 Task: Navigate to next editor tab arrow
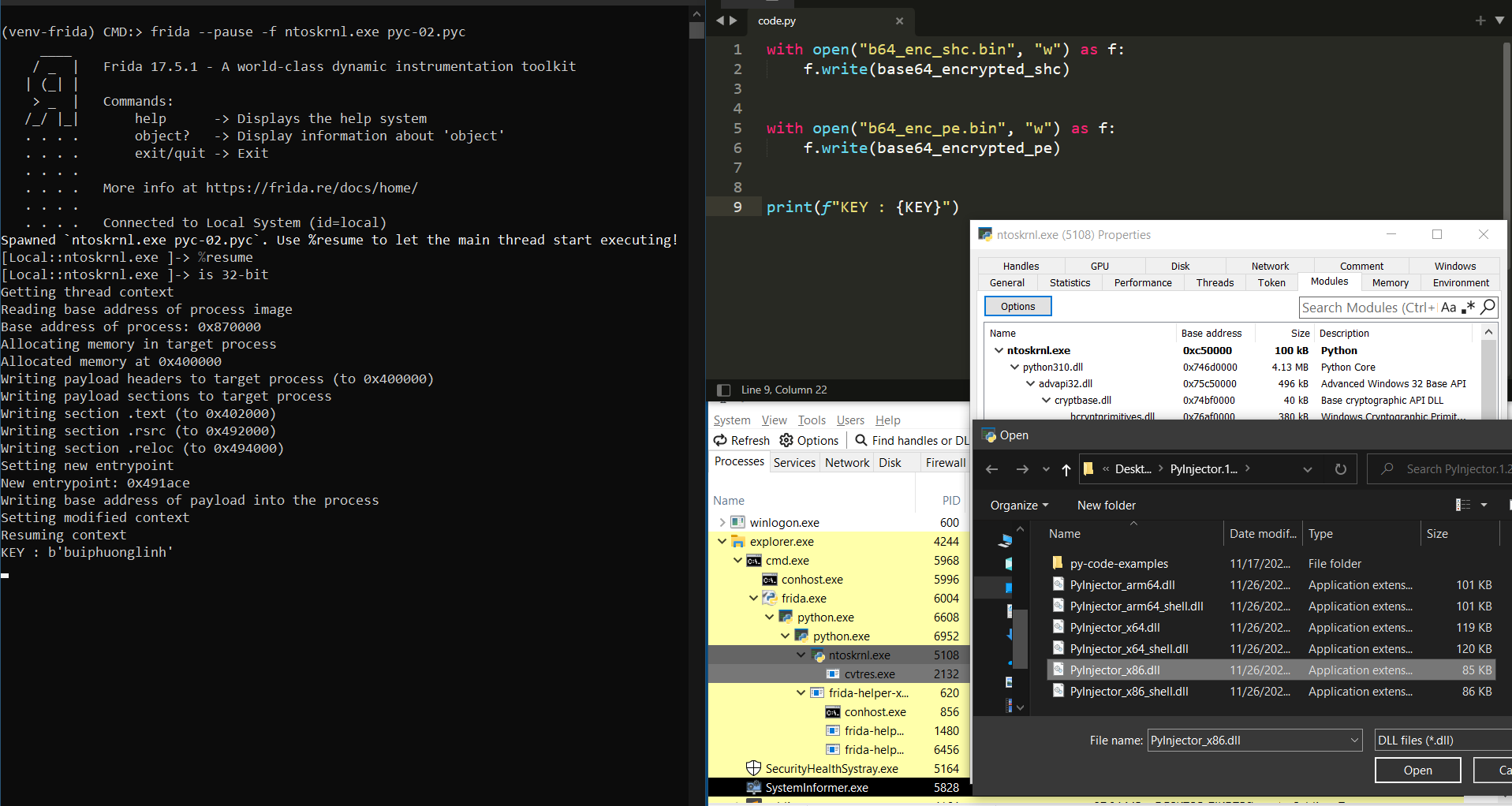pos(734,21)
